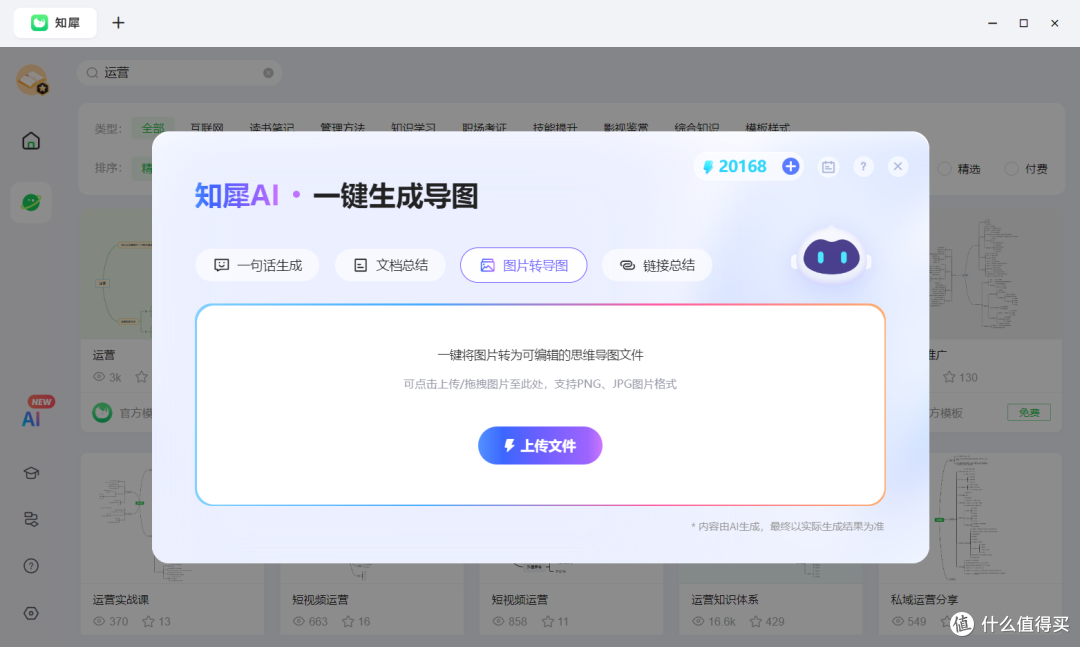Image resolution: width=1080 pixels, height=647 pixels.
Task: Switch to 一句话生成 tab
Action: click(x=258, y=265)
